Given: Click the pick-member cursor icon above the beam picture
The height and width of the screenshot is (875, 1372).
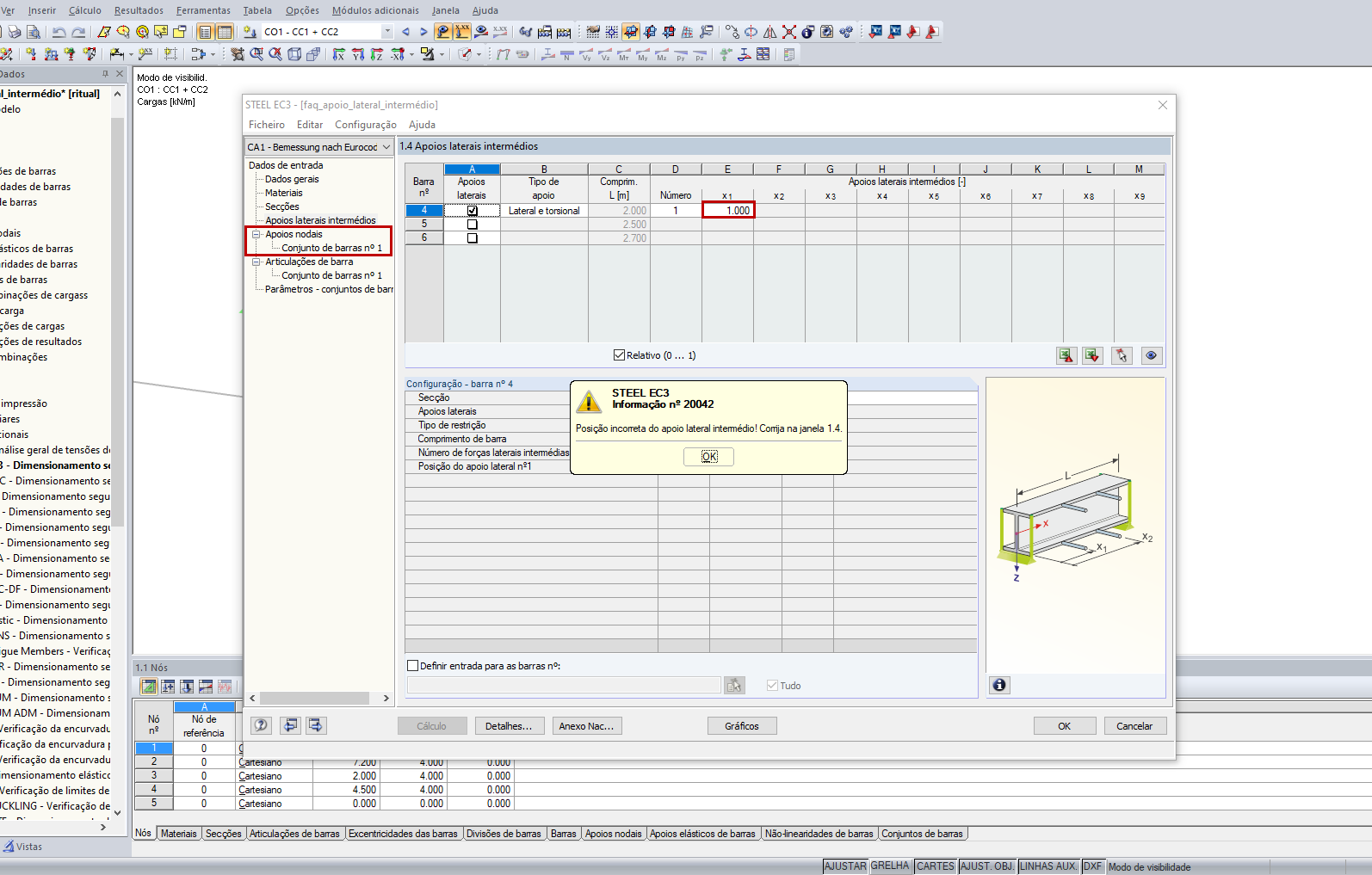Looking at the screenshot, I should (1122, 355).
